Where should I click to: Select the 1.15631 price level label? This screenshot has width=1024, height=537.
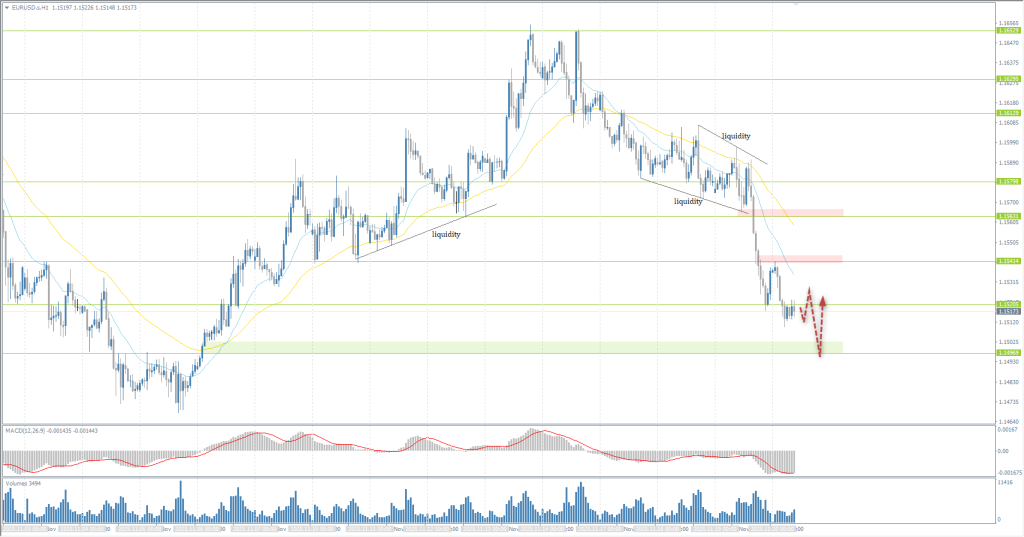pyautogui.click(x=1007, y=216)
